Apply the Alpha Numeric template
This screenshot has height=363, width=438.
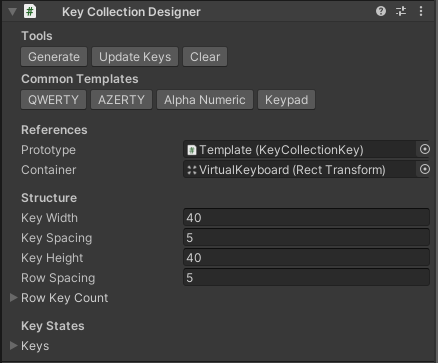(205, 100)
